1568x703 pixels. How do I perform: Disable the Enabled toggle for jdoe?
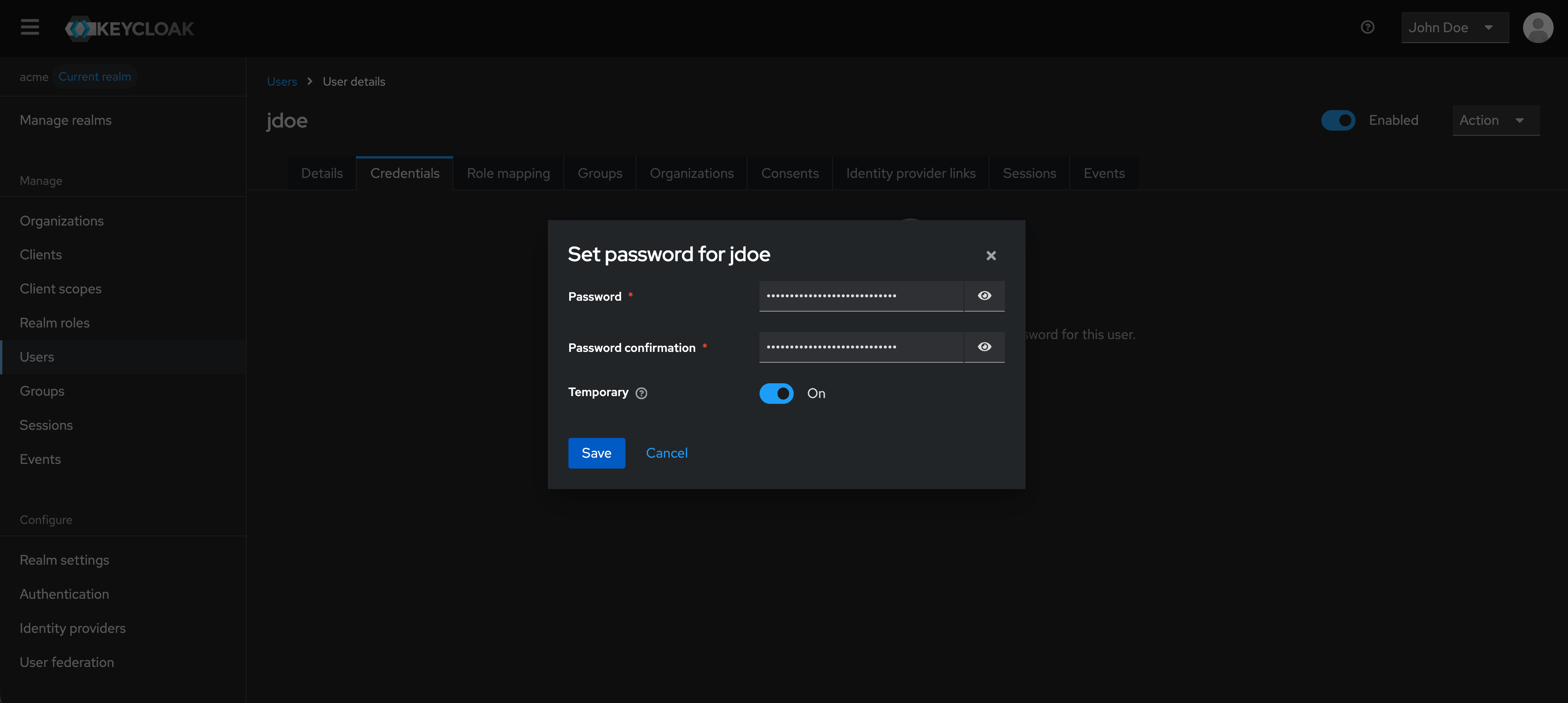1338,120
